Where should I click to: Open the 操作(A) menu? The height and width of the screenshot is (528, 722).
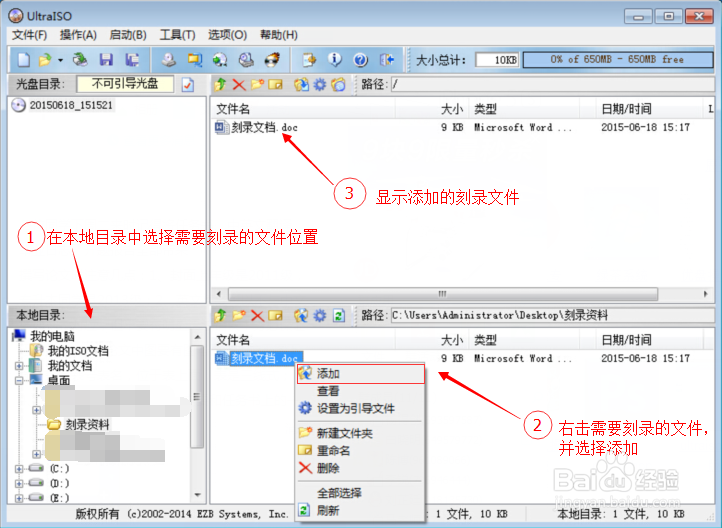78,35
